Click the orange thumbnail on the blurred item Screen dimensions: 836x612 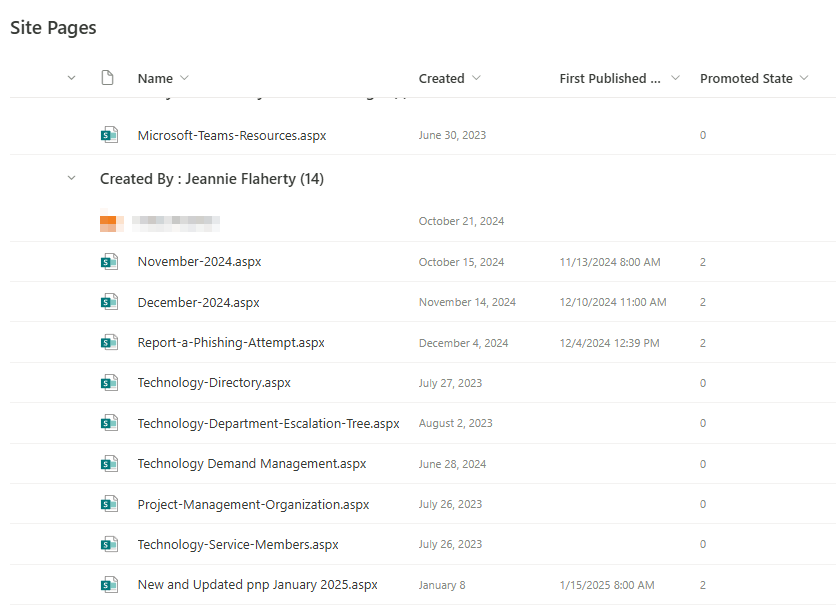point(108,222)
